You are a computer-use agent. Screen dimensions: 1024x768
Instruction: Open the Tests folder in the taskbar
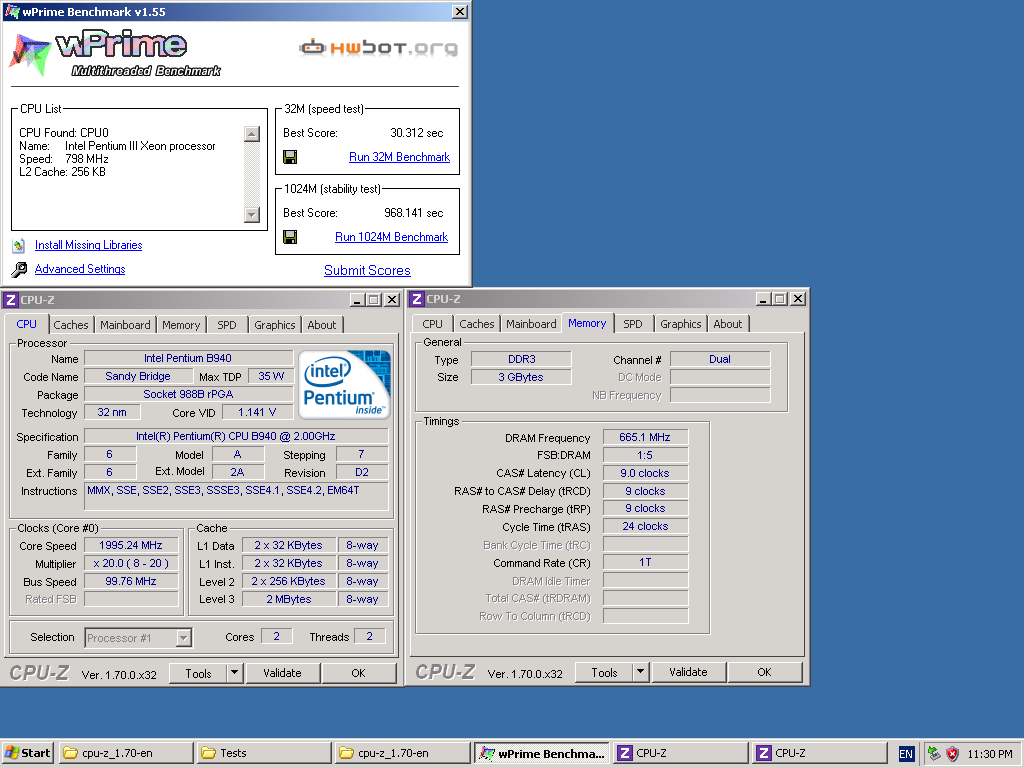pos(264,753)
